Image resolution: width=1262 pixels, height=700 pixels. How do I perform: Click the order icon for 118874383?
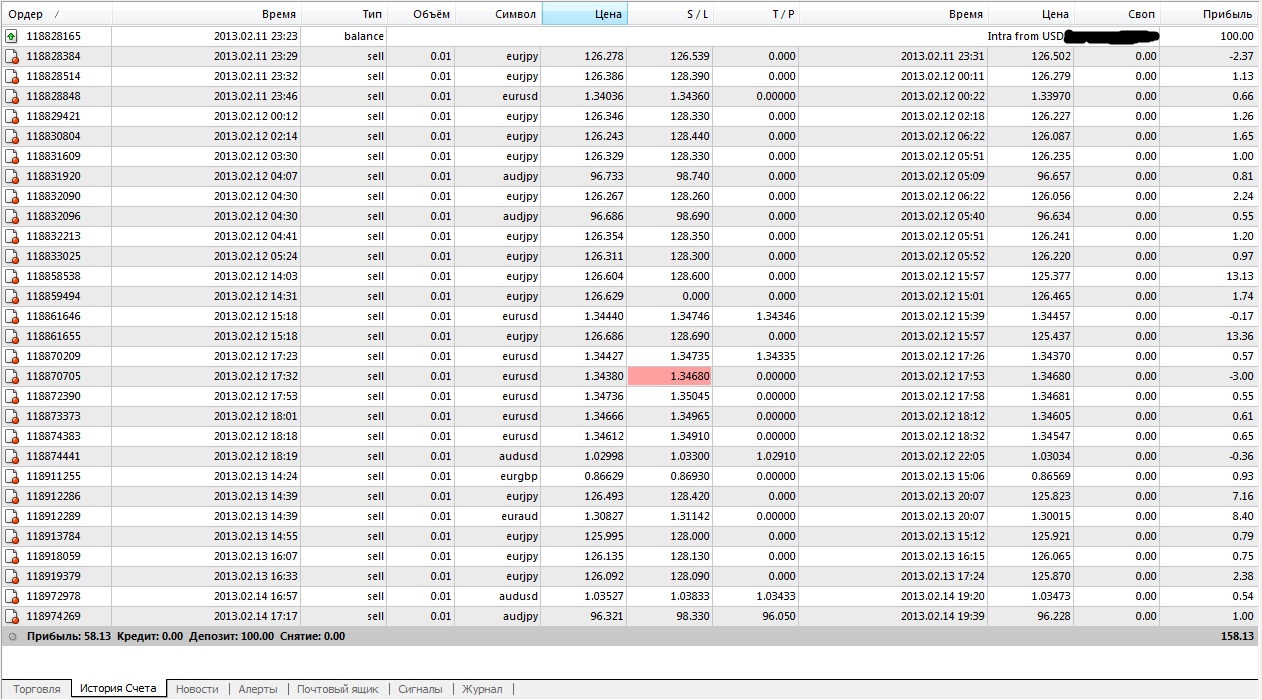(x=11, y=436)
